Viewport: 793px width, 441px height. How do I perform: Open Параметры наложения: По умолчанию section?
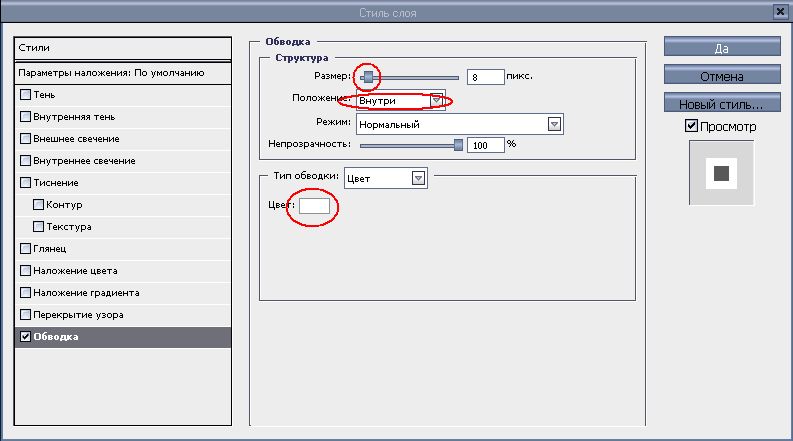pyautogui.click(x=124, y=73)
